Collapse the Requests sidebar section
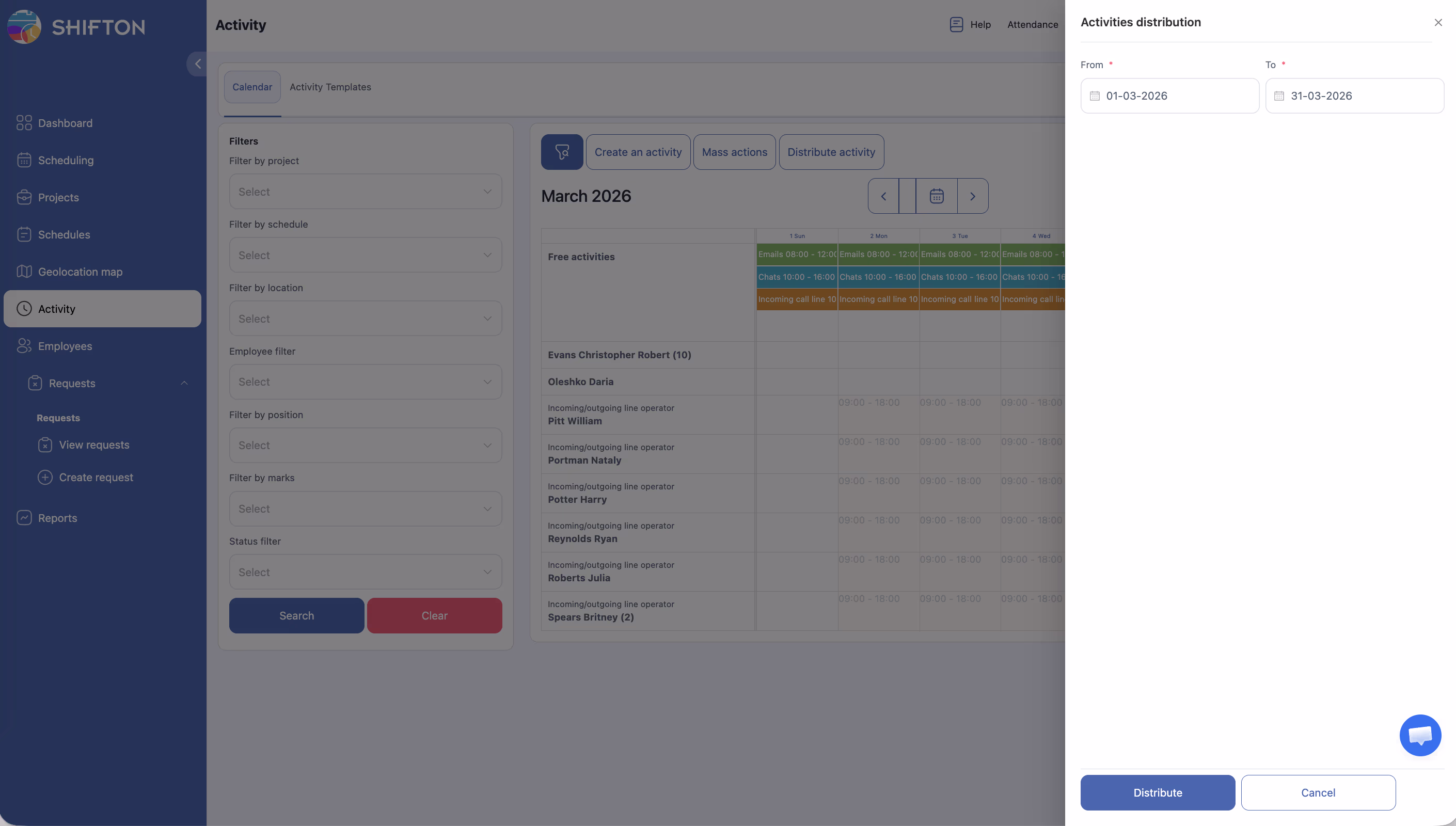The width and height of the screenshot is (1456, 826). tap(184, 384)
